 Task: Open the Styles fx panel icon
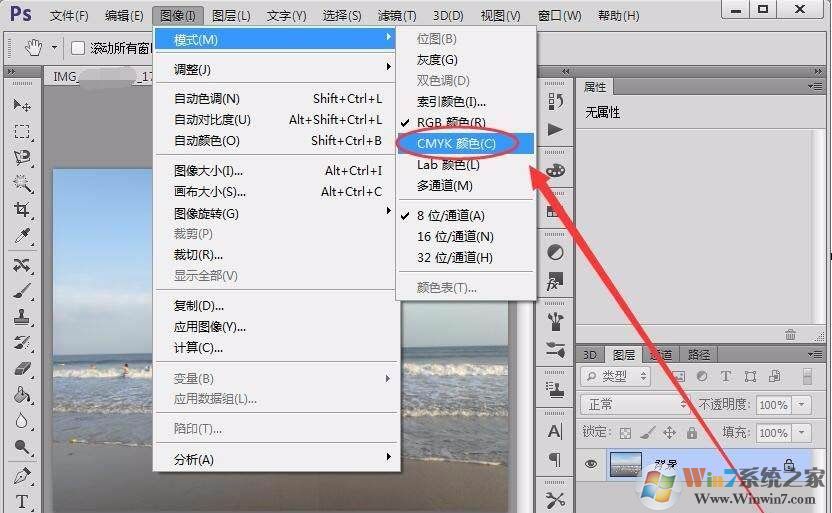coord(556,283)
